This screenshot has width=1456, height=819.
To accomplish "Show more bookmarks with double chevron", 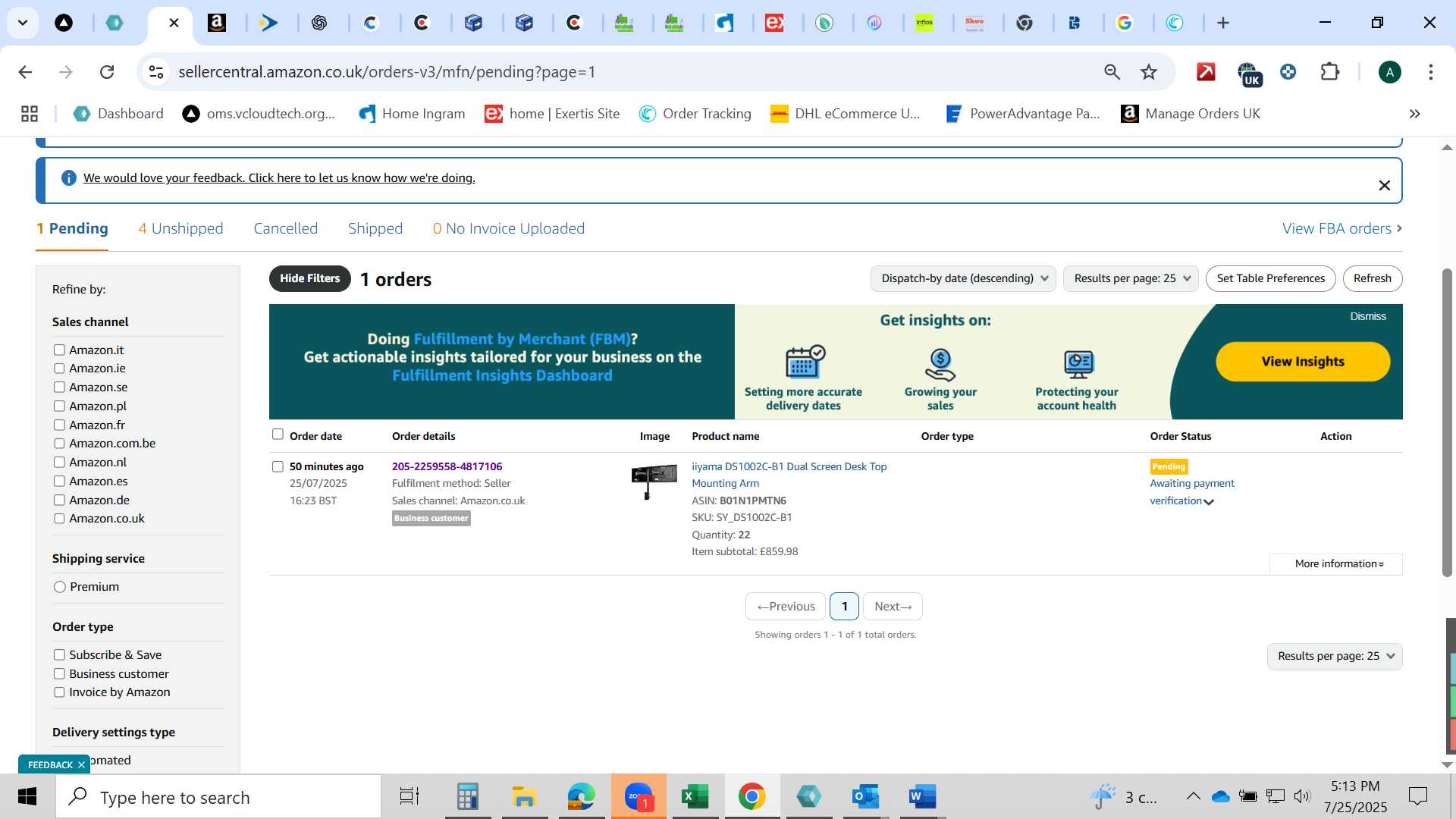I will 1414,114.
